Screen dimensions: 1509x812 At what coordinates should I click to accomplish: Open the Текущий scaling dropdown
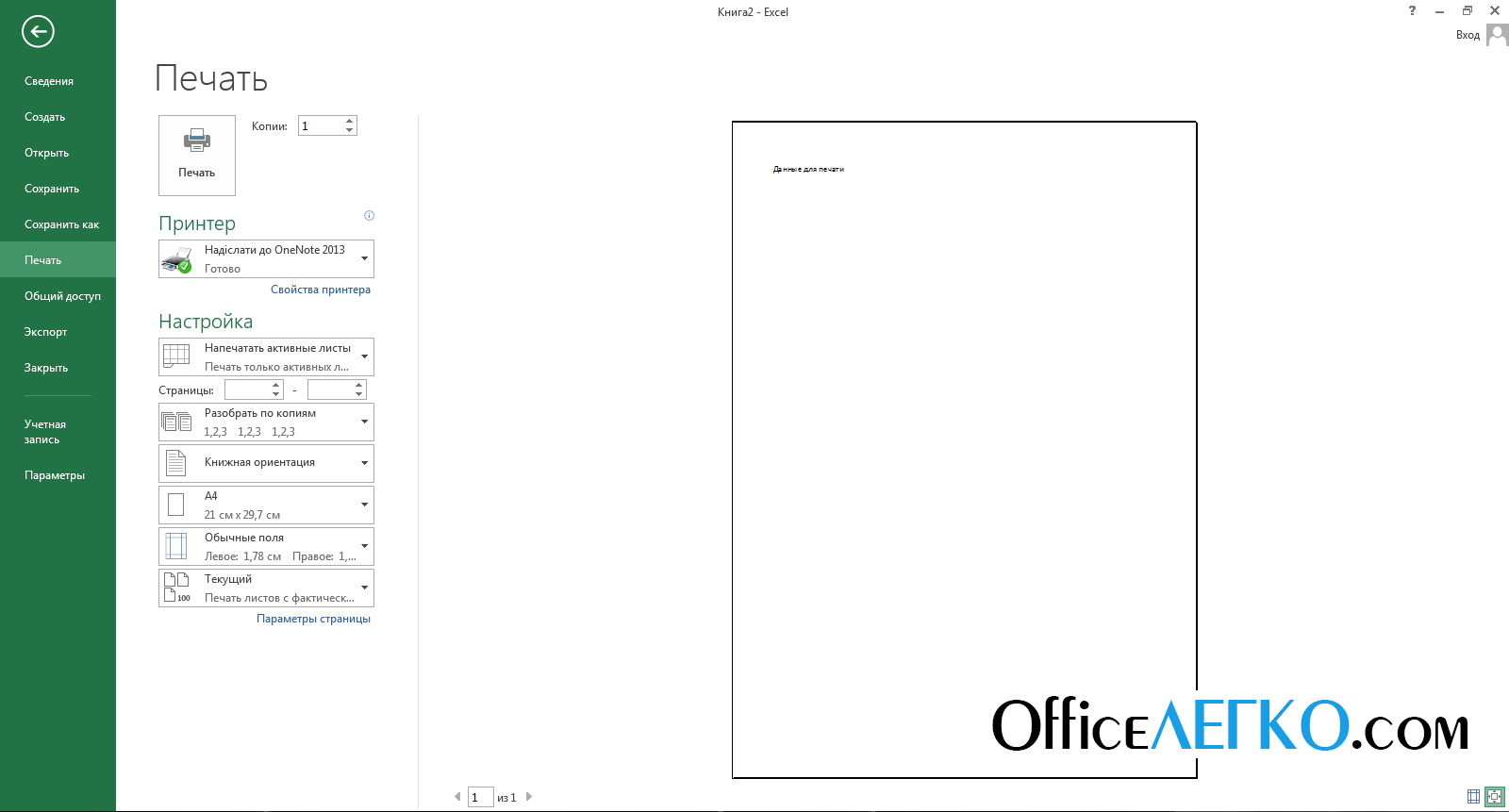(x=266, y=588)
